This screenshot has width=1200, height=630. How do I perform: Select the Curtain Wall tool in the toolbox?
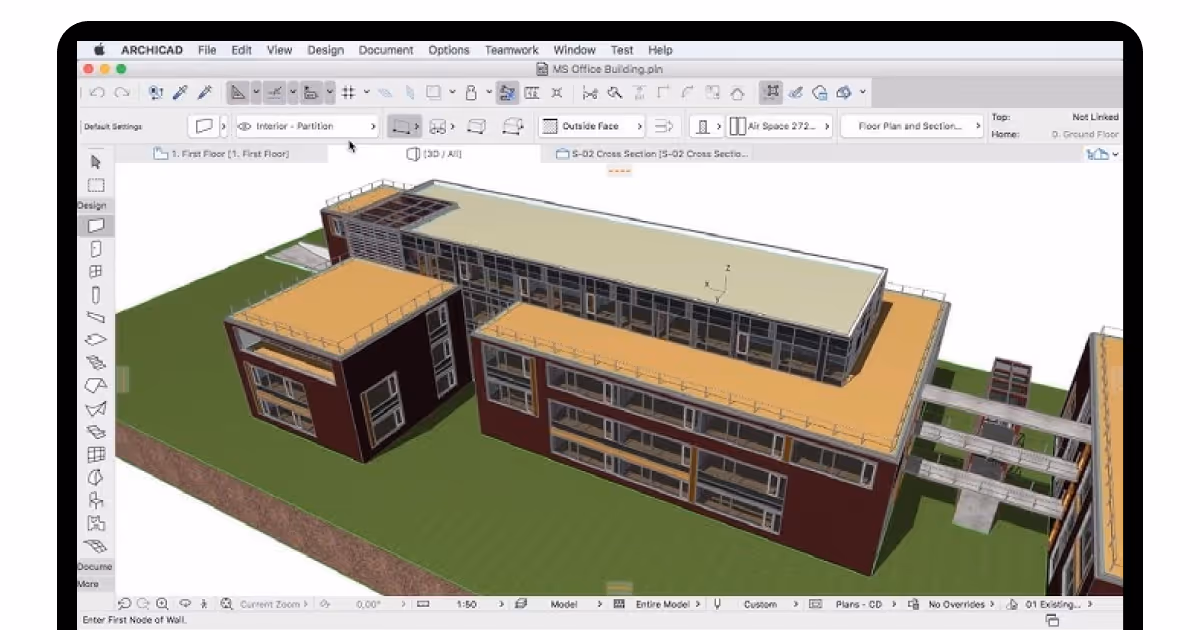(x=96, y=454)
